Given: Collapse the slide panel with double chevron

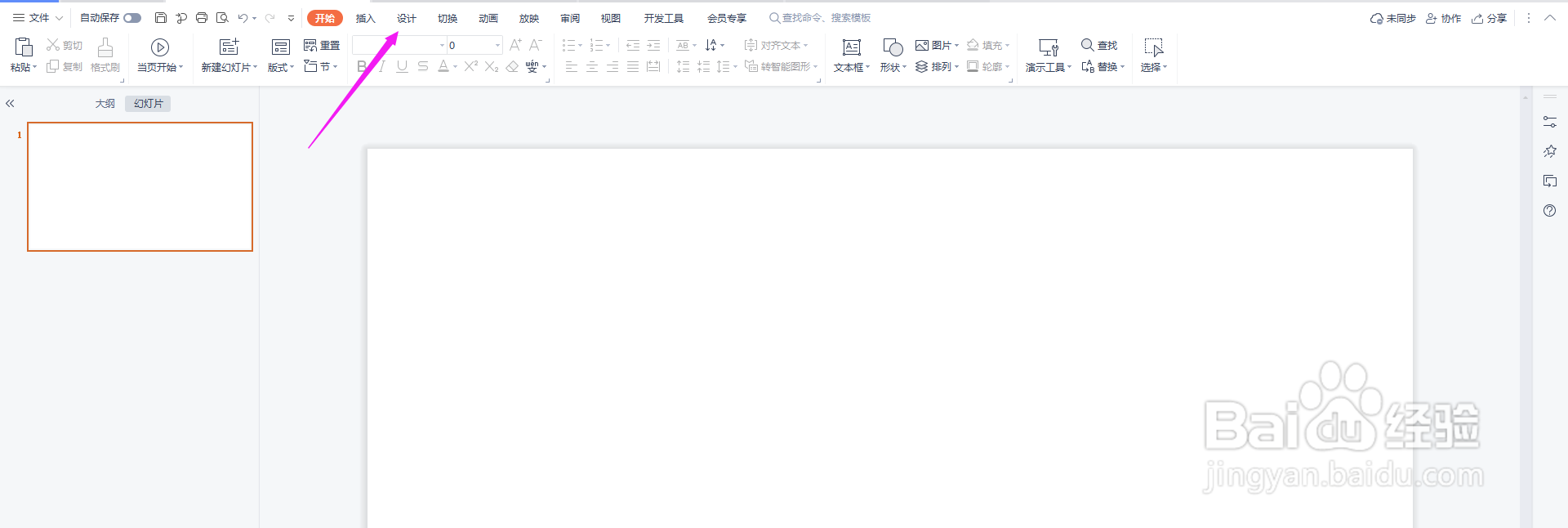Looking at the screenshot, I should pos(10,103).
